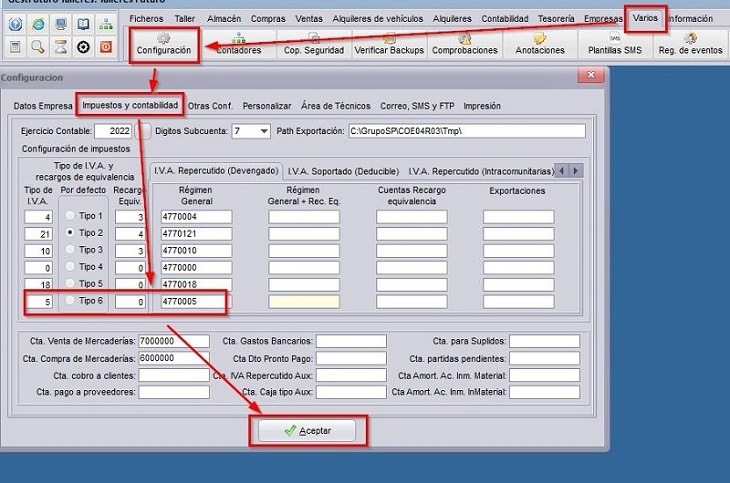
Task: Select the Tipo 4 radio option
Action: pyautogui.click(x=70, y=266)
